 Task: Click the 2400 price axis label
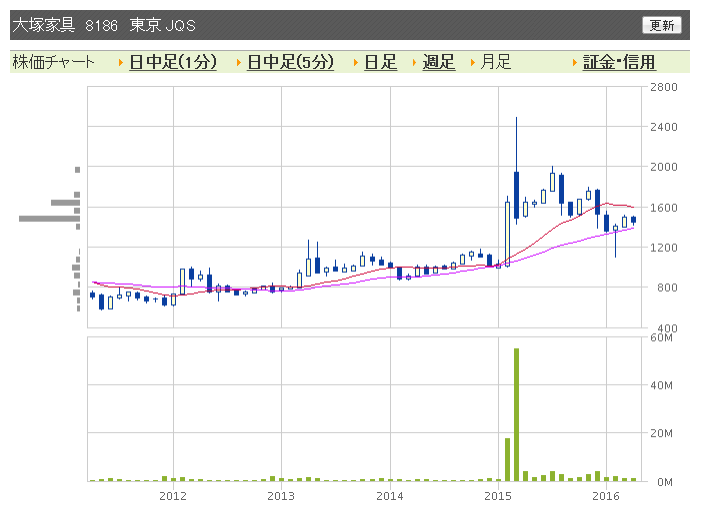point(663,127)
